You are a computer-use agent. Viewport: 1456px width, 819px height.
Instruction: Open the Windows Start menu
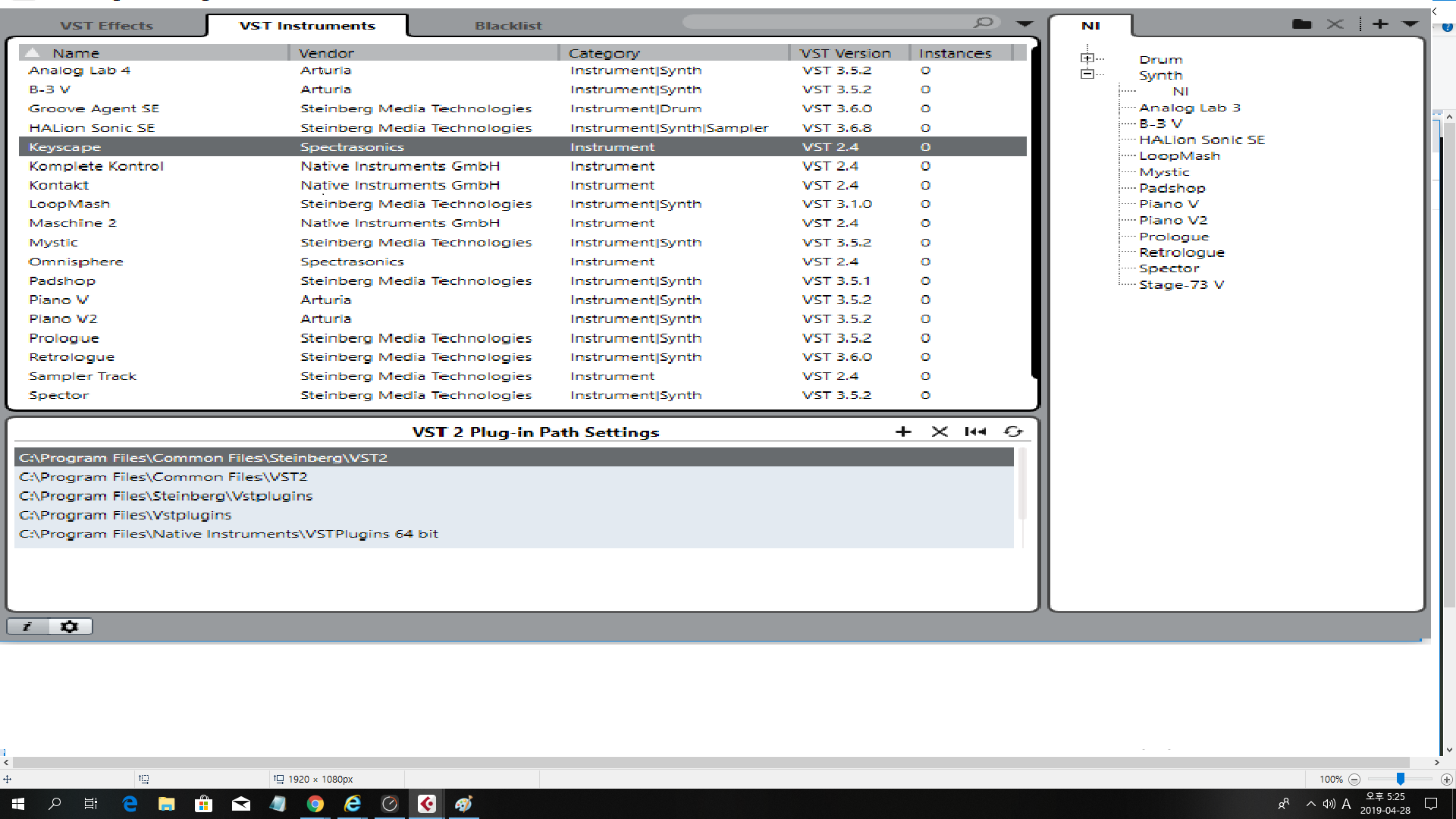[18, 804]
